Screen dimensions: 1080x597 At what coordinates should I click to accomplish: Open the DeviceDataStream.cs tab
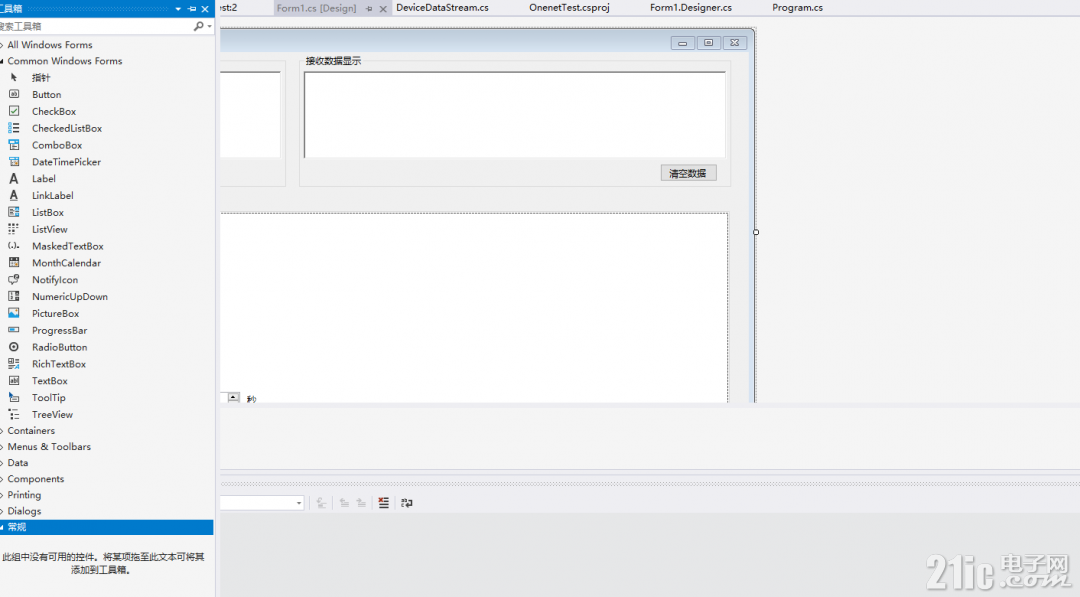[x=442, y=8]
